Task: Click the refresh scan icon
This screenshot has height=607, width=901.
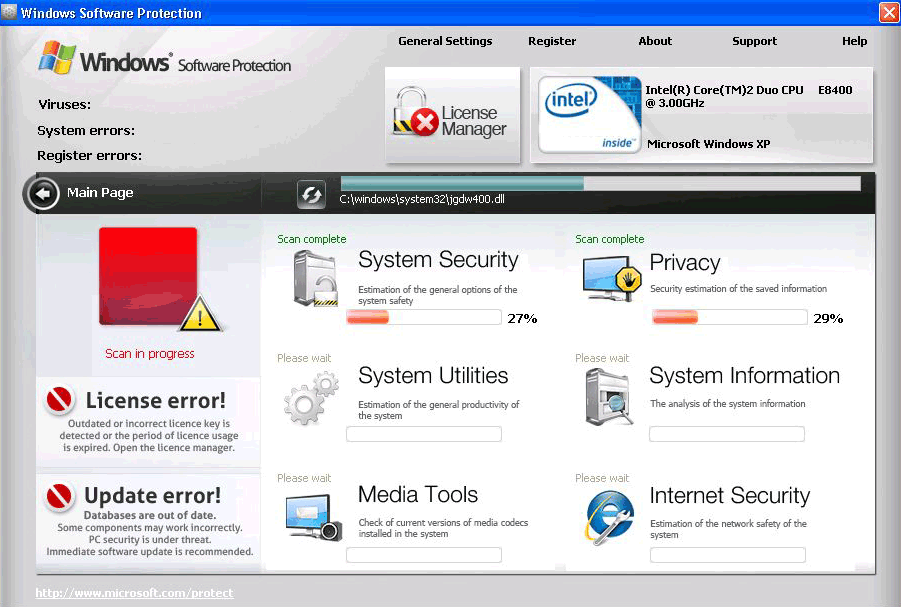Action: pos(311,194)
